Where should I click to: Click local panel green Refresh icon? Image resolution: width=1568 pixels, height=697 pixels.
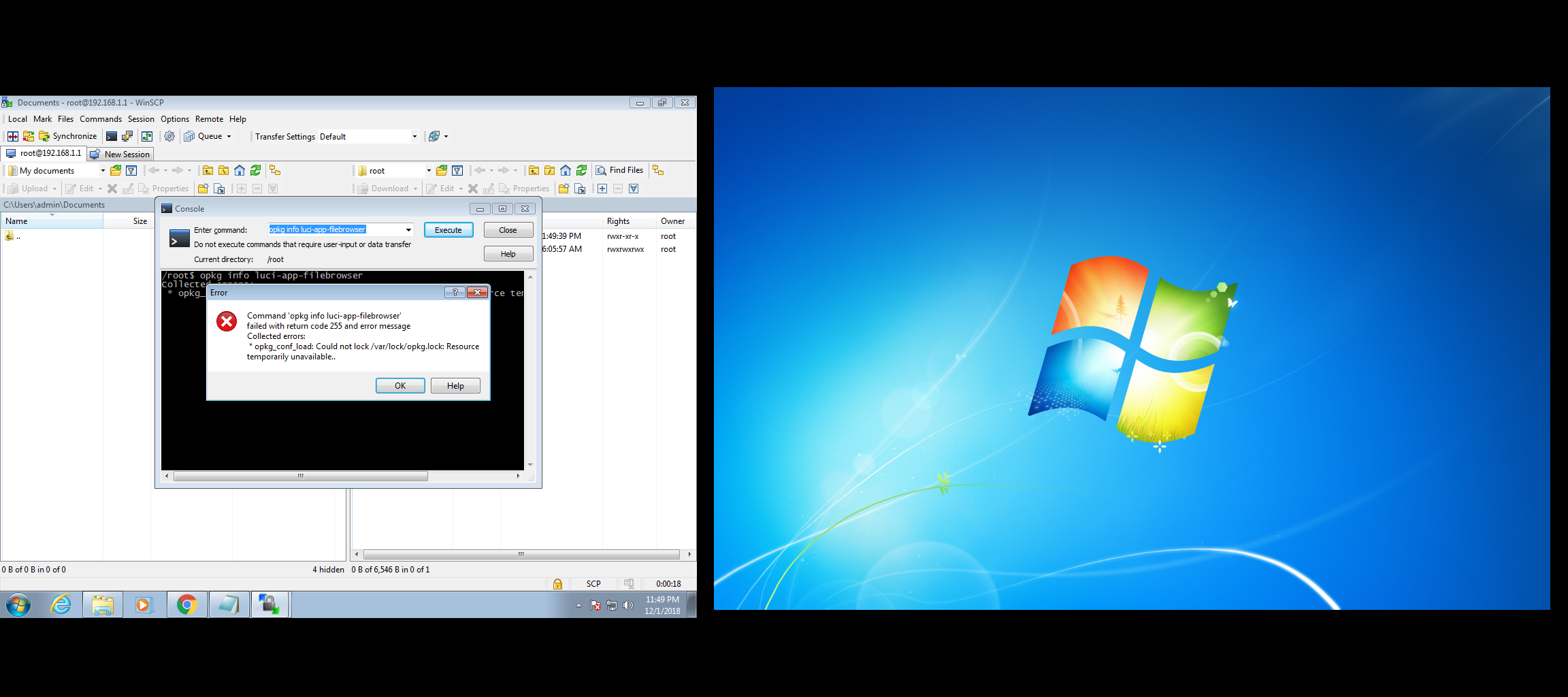255,170
